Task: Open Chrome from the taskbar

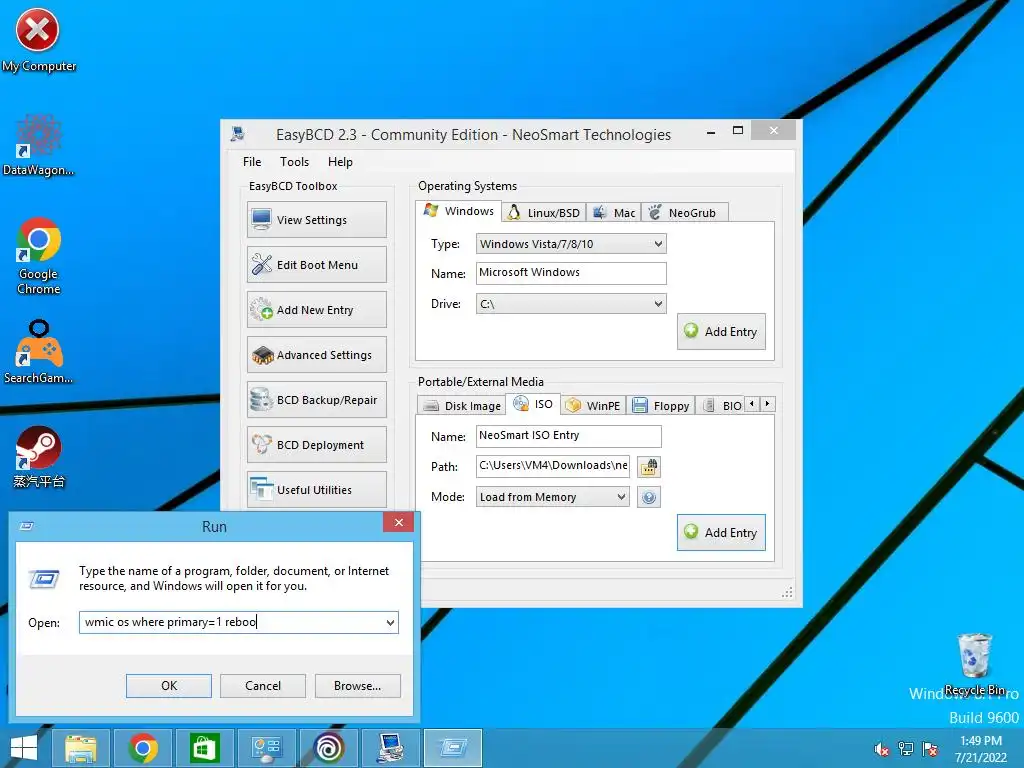Action: pos(143,748)
